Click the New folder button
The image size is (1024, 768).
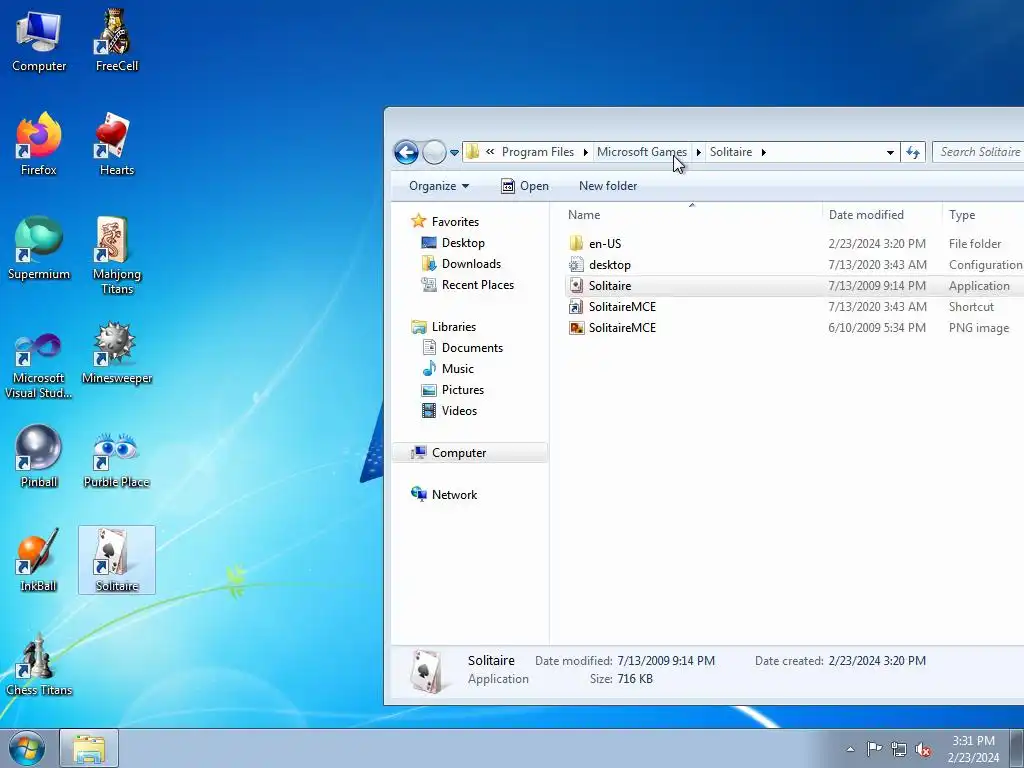[608, 186]
